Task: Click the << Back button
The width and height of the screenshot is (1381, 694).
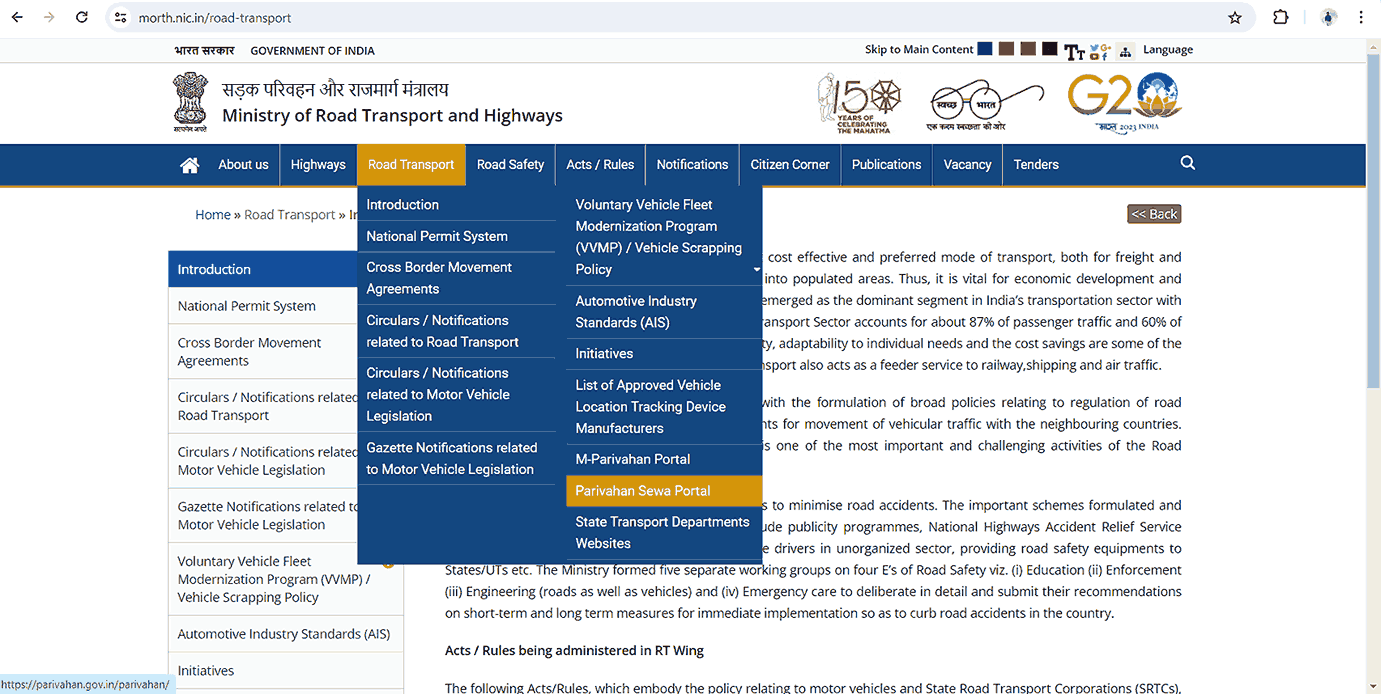Action: (x=1154, y=214)
